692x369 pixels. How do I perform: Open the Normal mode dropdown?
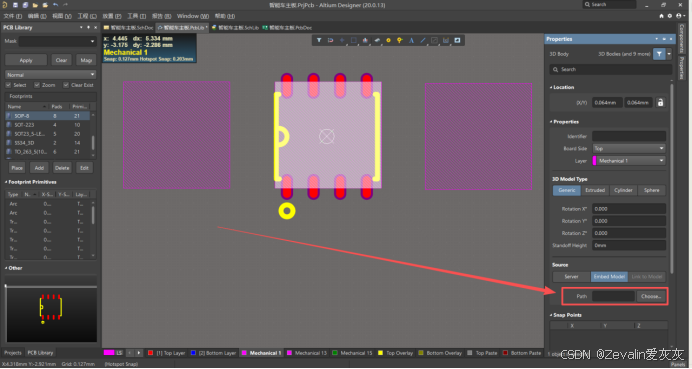pyautogui.click(x=50, y=75)
